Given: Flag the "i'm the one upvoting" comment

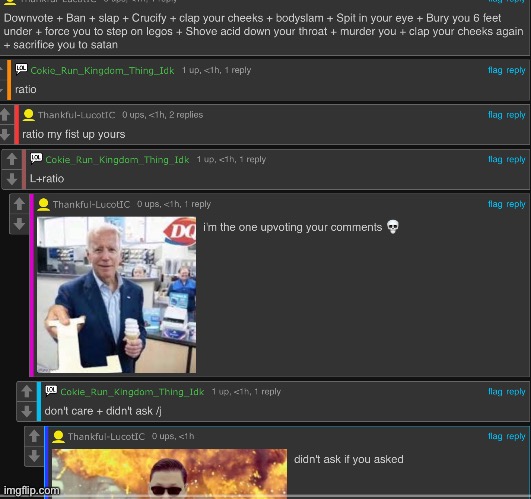Looking at the screenshot, I should point(495,204).
